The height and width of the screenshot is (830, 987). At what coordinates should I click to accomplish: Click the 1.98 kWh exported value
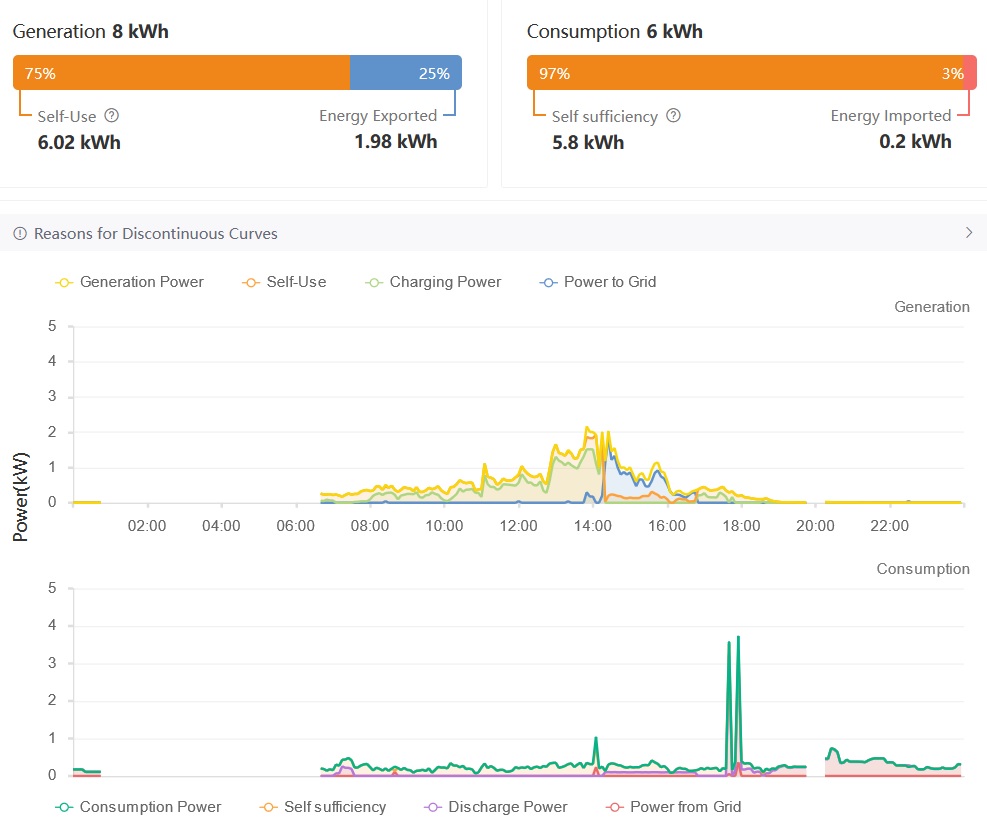(396, 142)
